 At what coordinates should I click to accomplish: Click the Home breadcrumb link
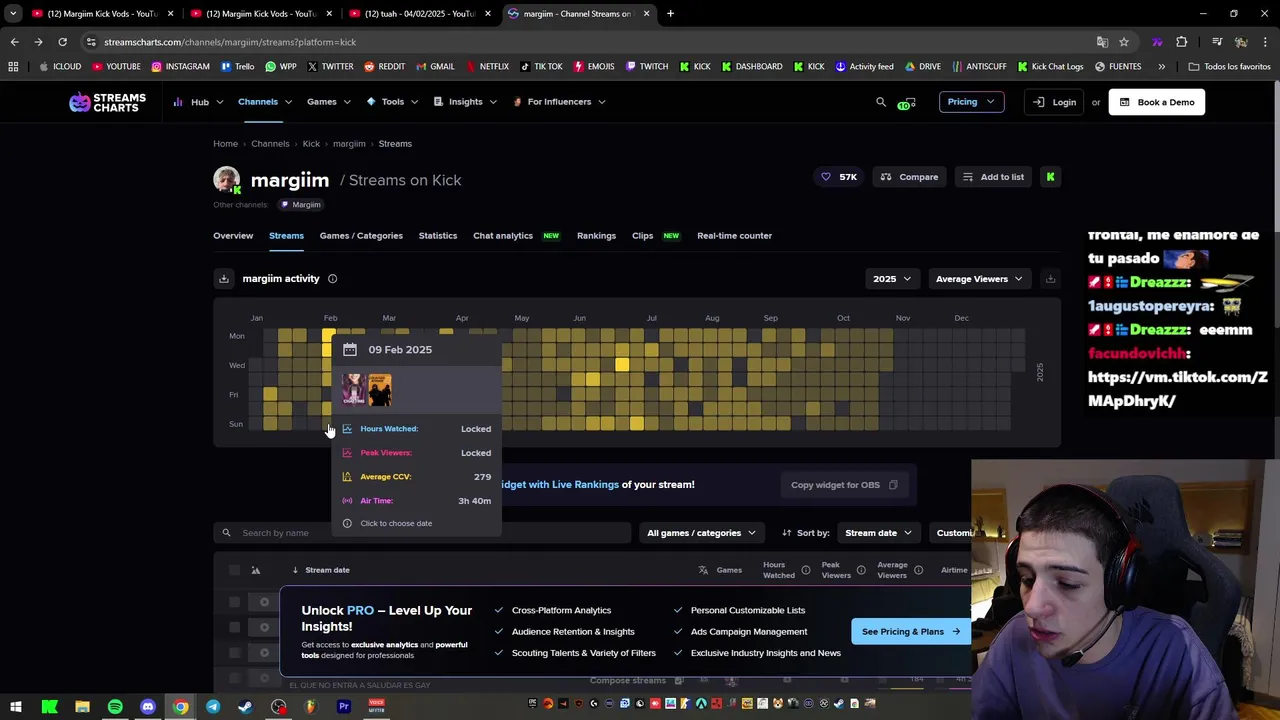pyautogui.click(x=225, y=144)
